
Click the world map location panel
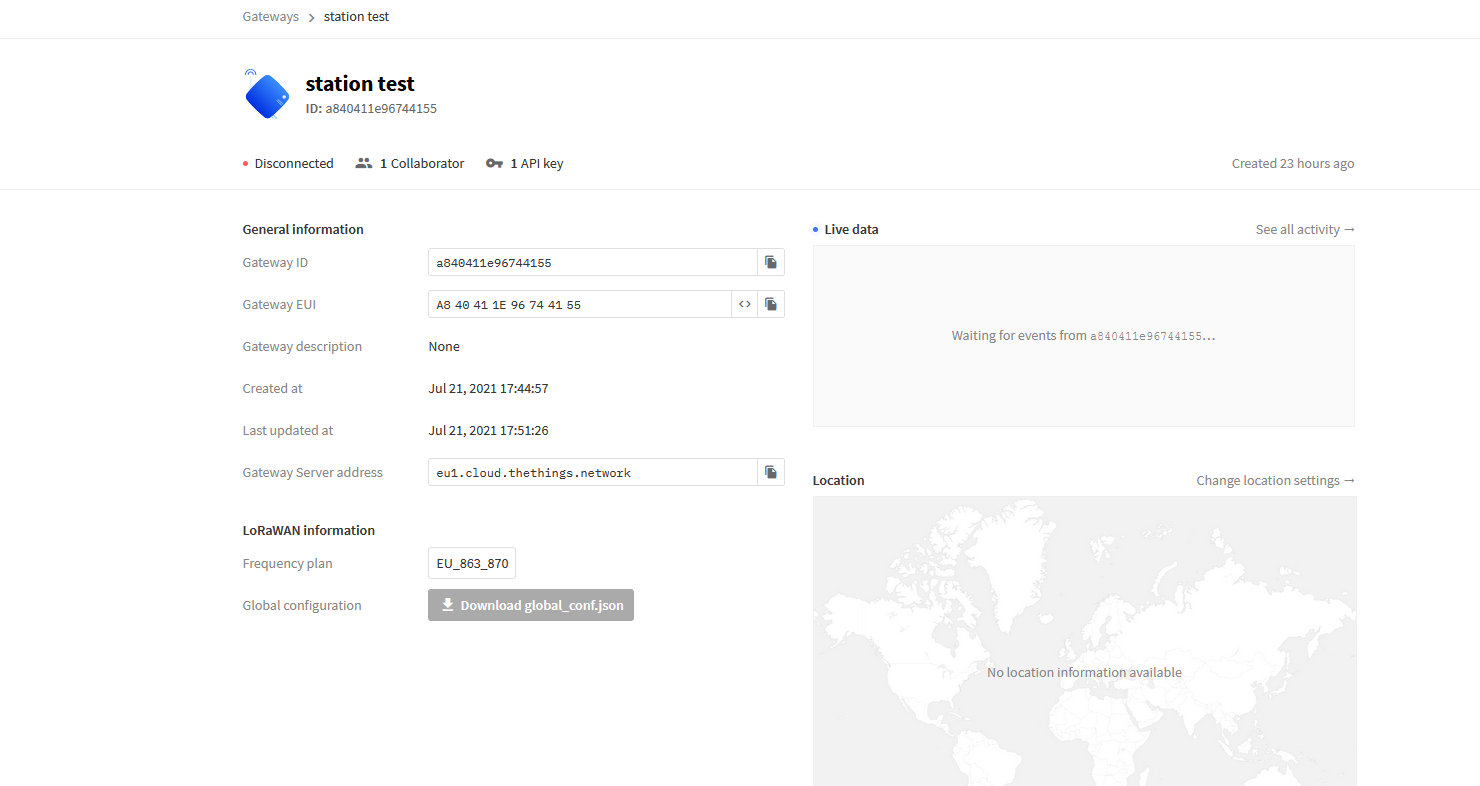(1084, 641)
